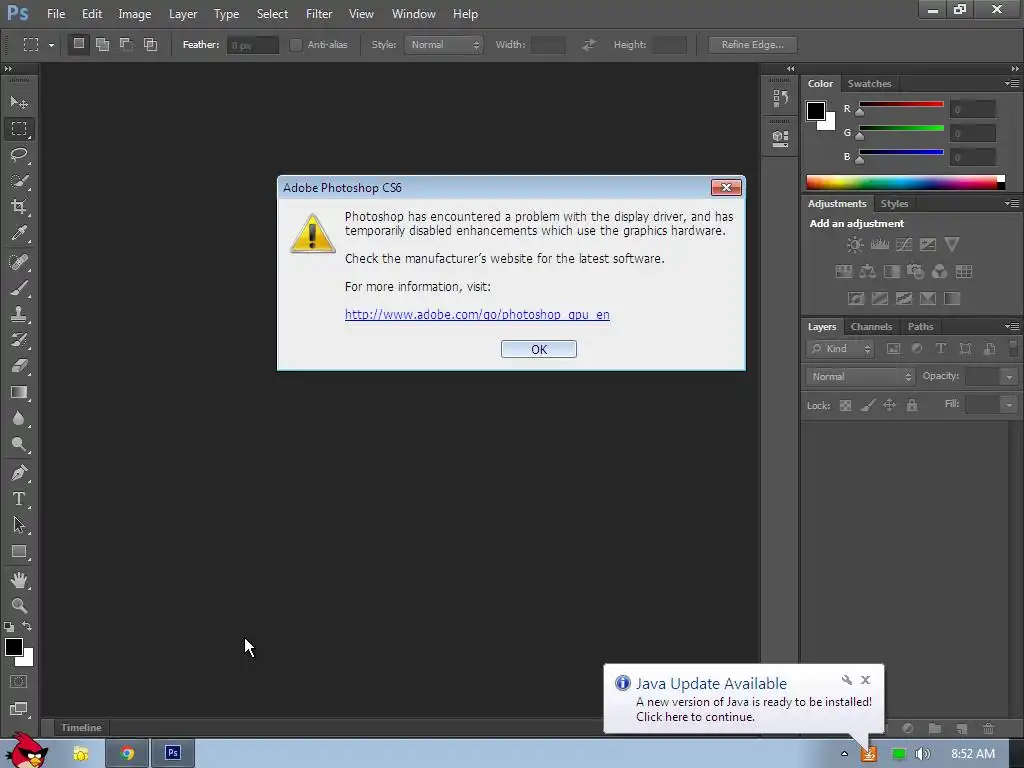Switch to the Styles tab

(894, 204)
